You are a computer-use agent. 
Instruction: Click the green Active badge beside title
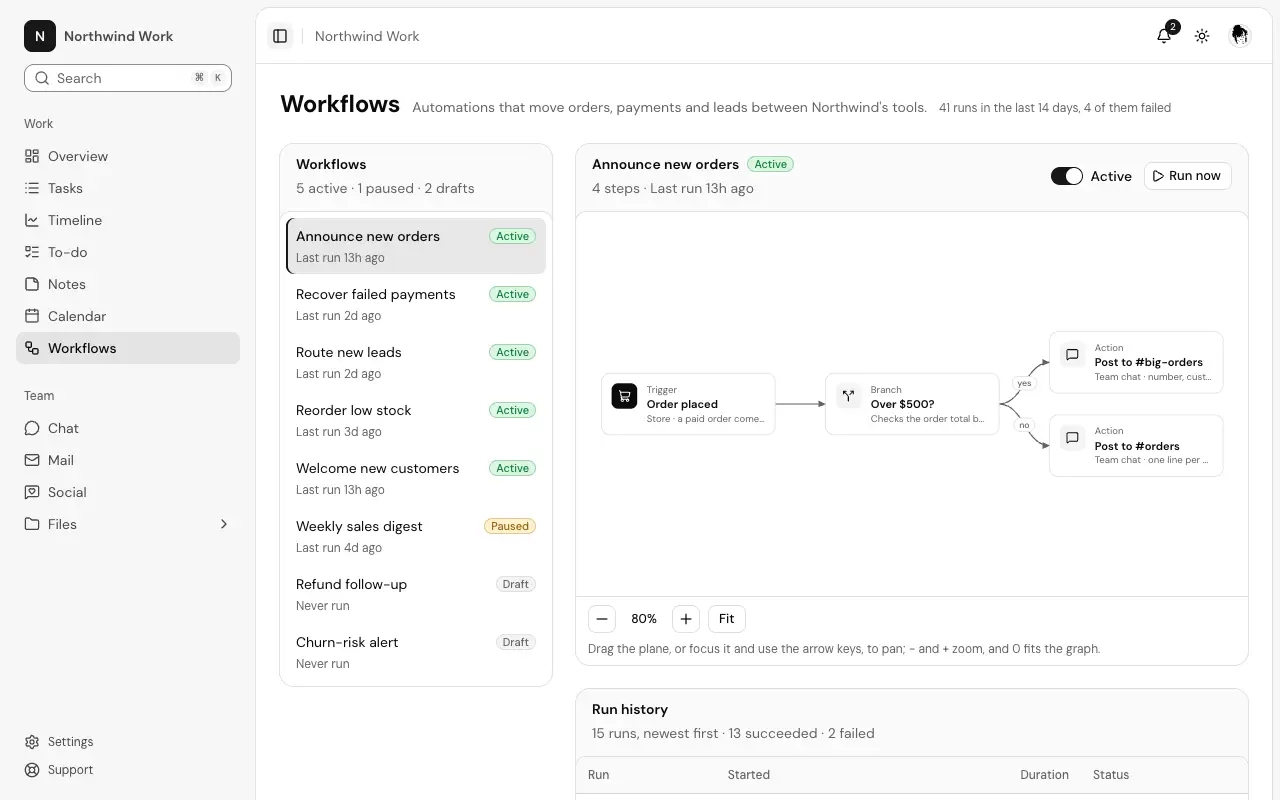pyautogui.click(x=770, y=164)
